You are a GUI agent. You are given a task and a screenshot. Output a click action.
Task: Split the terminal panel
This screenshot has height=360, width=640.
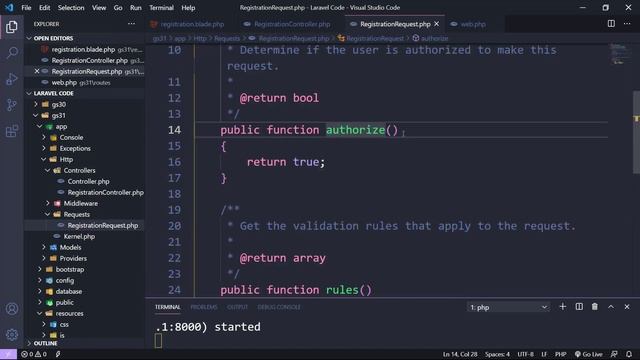click(x=579, y=307)
